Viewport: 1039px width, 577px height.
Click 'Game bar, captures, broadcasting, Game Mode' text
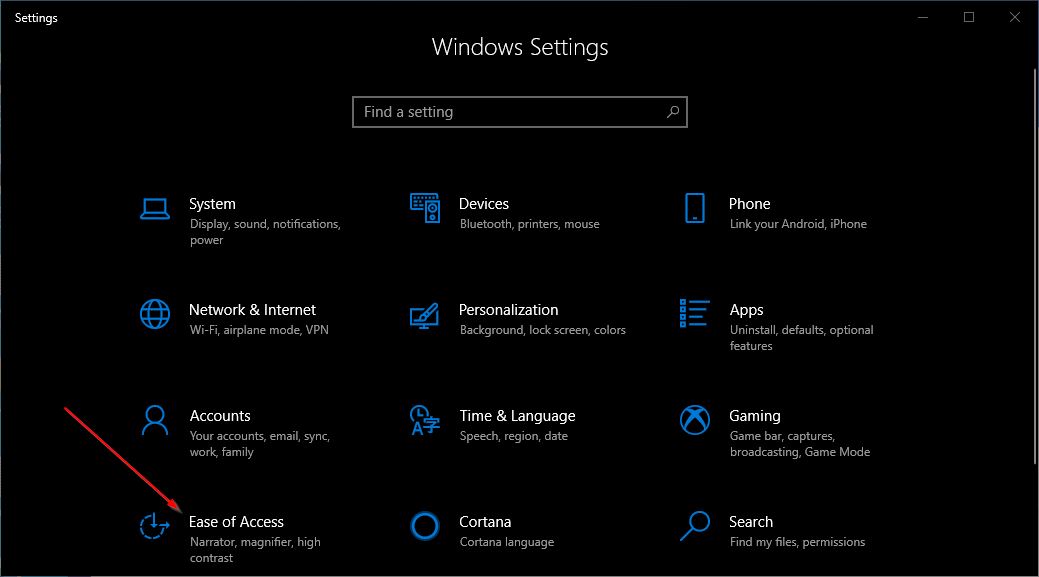tap(800, 444)
